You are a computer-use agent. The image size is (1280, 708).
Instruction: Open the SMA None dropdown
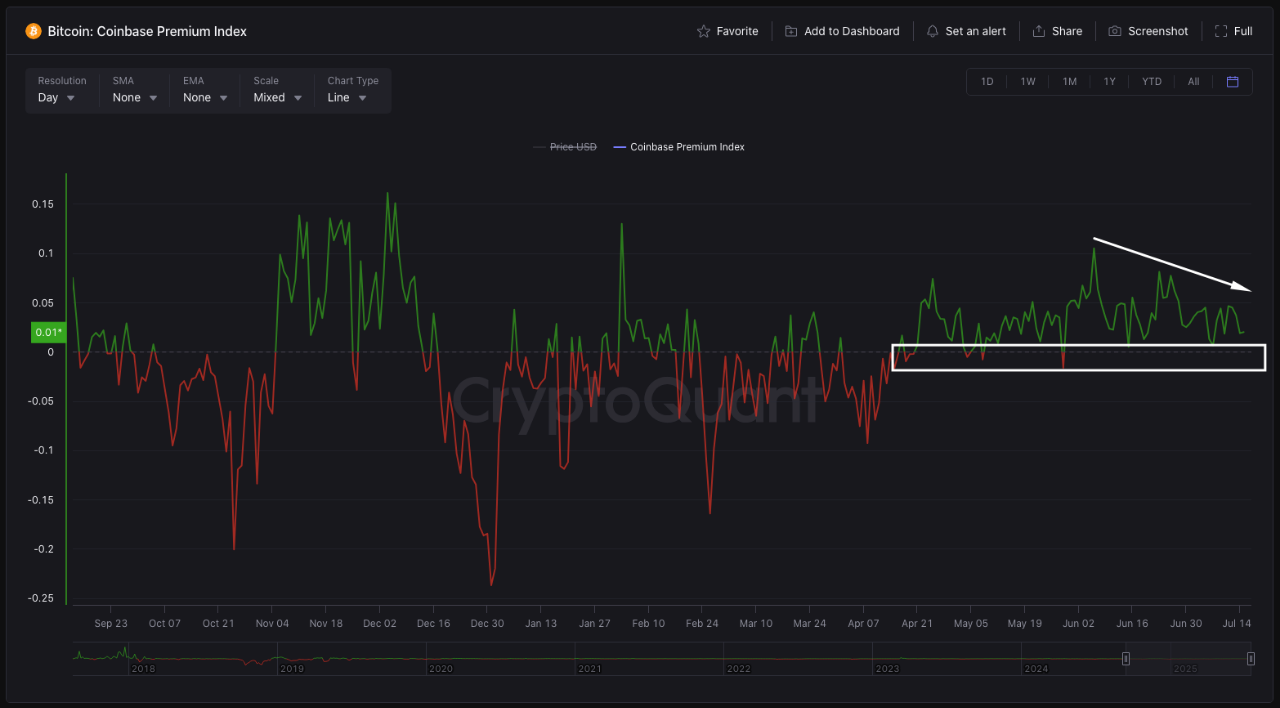point(135,90)
